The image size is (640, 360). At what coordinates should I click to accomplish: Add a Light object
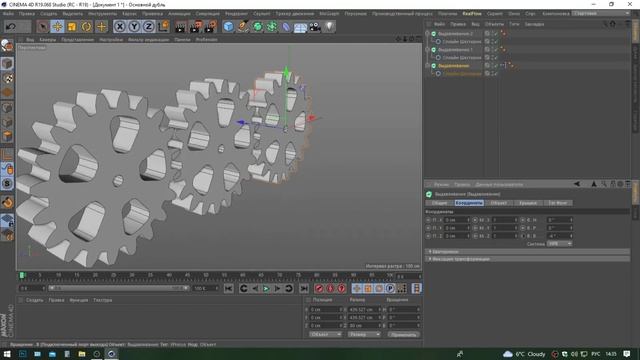[329, 27]
